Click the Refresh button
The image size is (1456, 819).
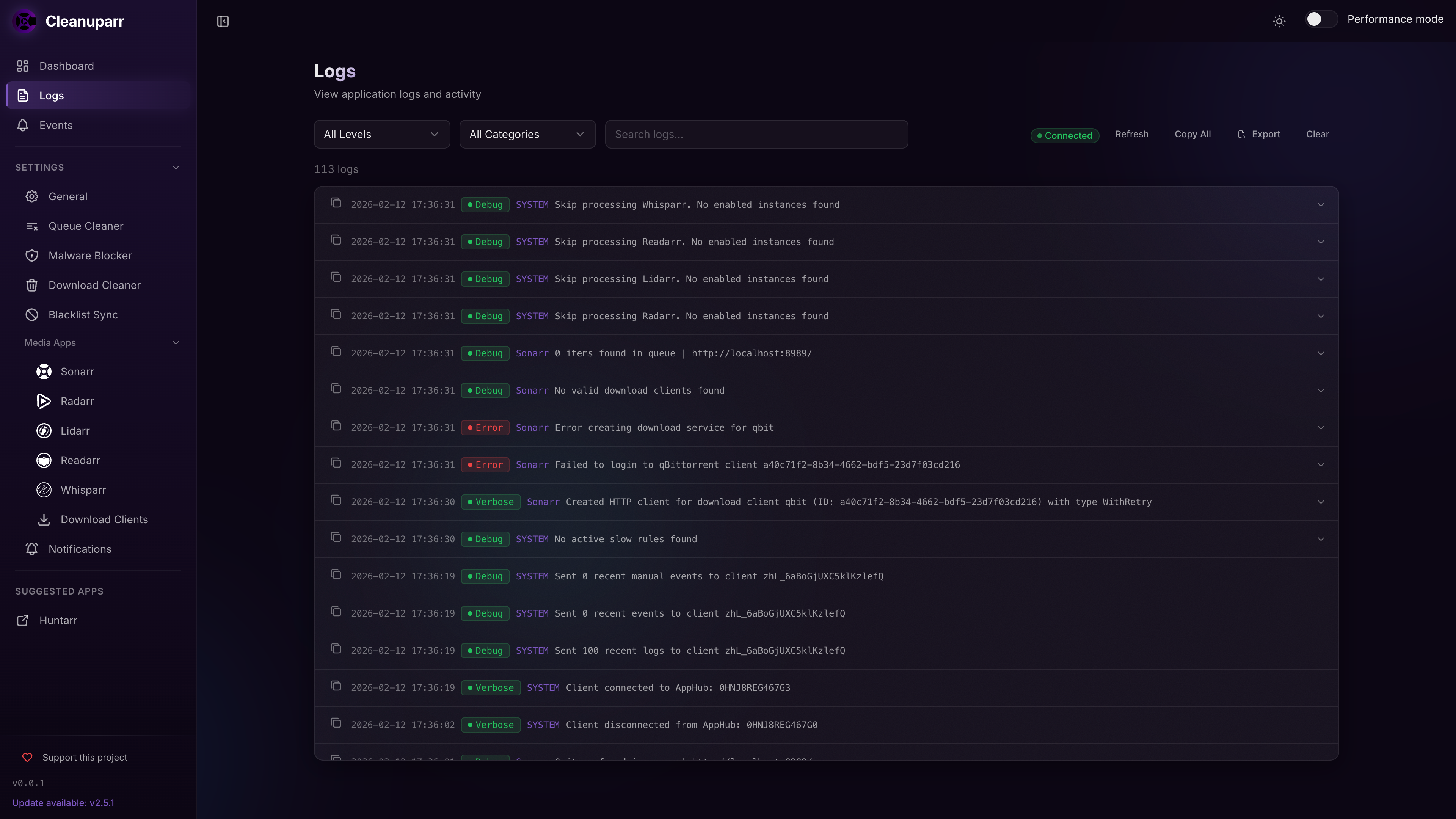[x=1131, y=134]
